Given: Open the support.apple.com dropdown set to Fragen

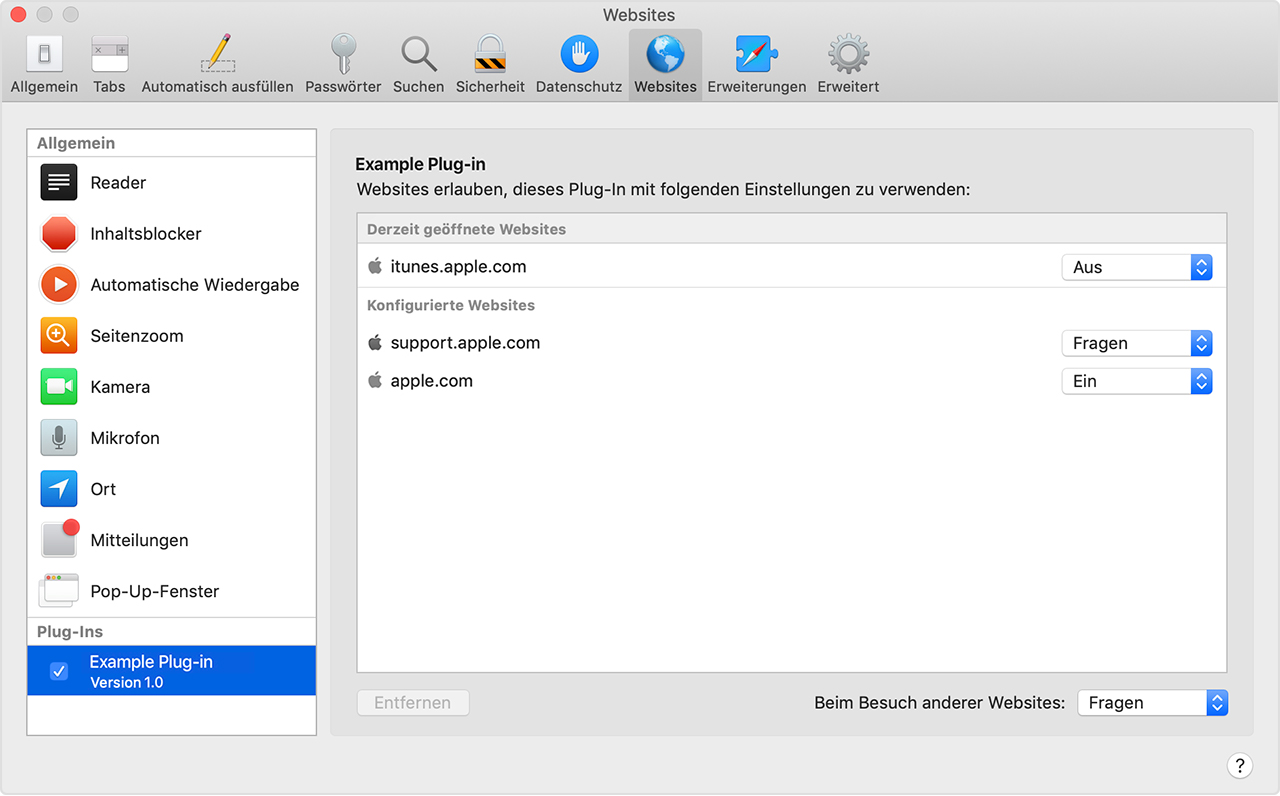Looking at the screenshot, I should 1137,343.
